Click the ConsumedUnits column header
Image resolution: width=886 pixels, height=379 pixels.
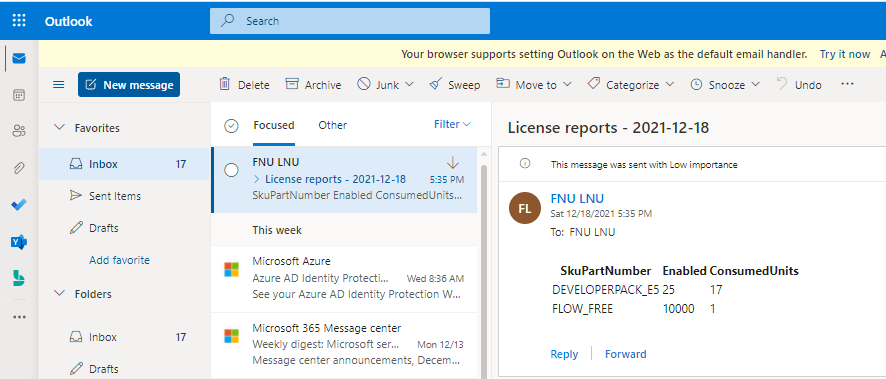(x=754, y=271)
